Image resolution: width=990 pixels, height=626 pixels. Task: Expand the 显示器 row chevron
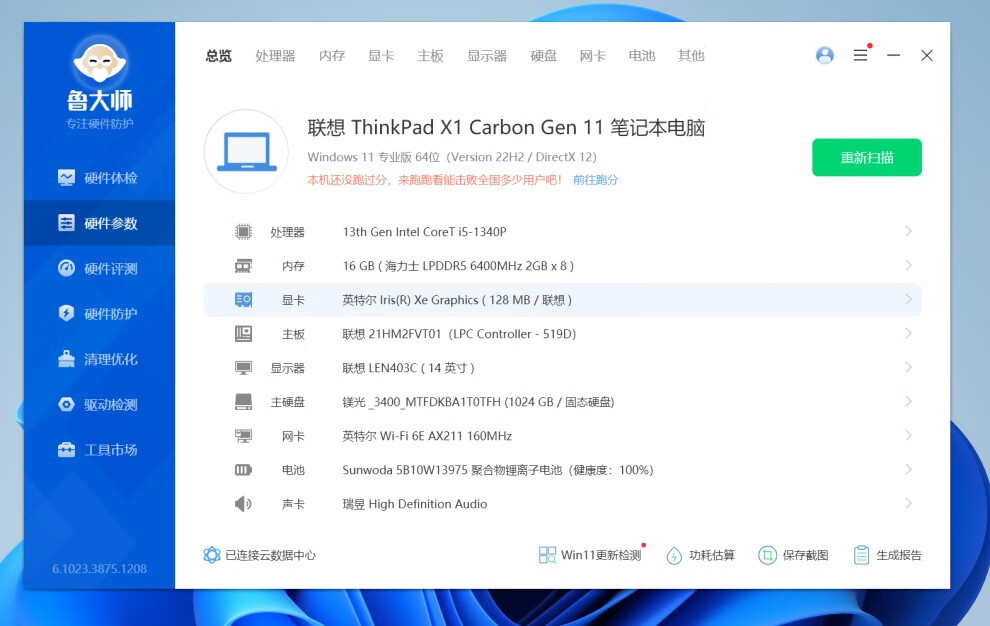(x=909, y=368)
